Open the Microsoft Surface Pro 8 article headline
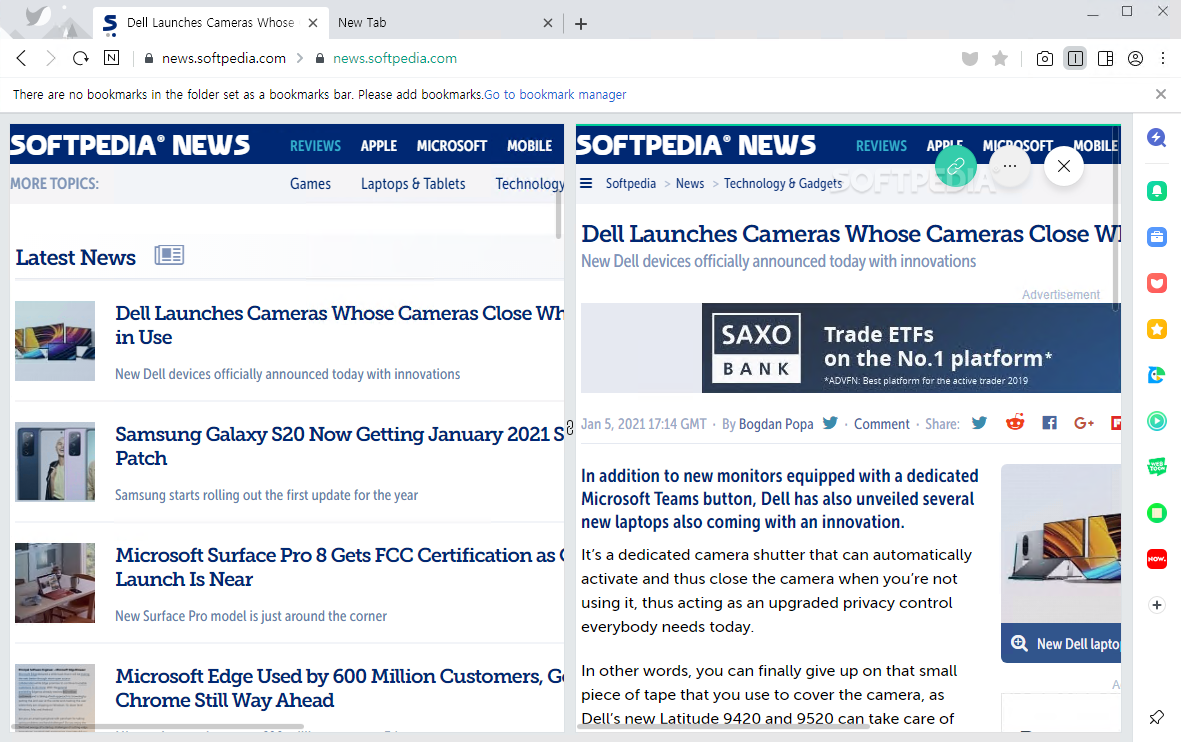 coord(340,567)
